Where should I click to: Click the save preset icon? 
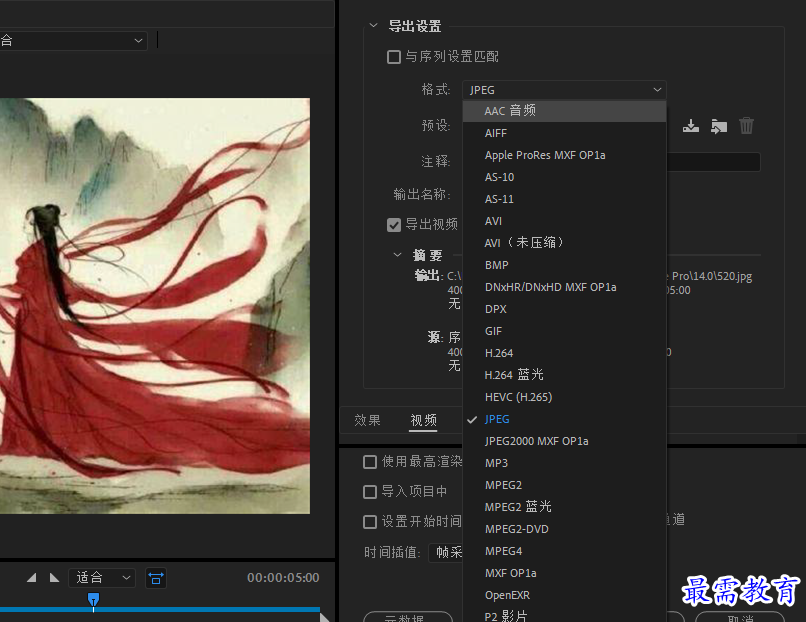[x=690, y=126]
